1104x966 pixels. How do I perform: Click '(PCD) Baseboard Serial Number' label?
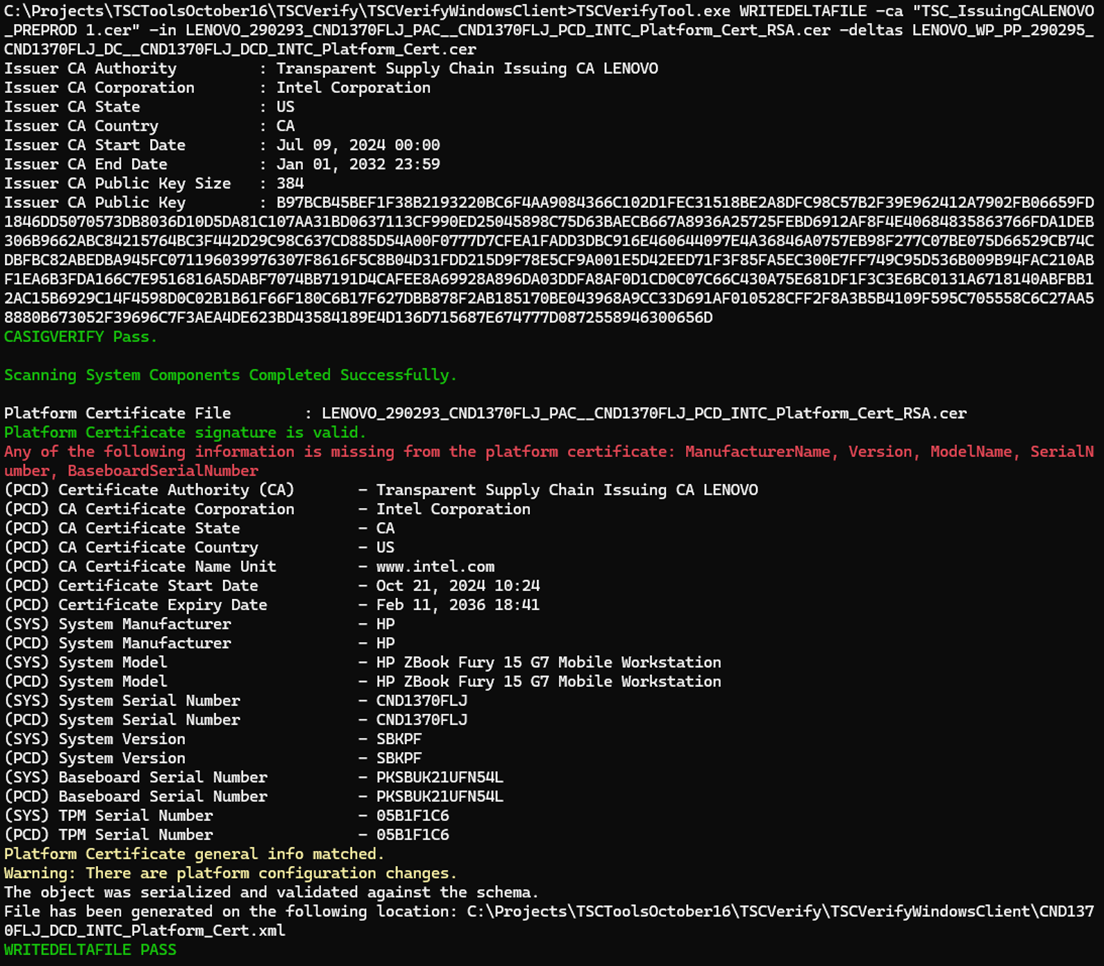tap(136, 796)
